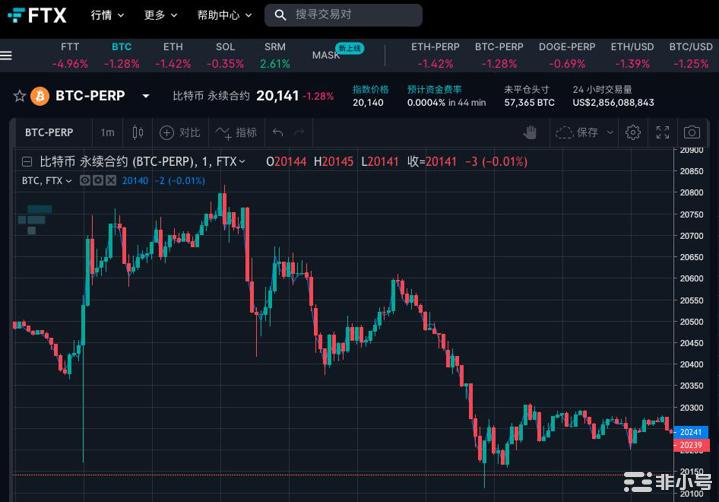
Task: Click the 保存 save button
Action: coord(577,132)
